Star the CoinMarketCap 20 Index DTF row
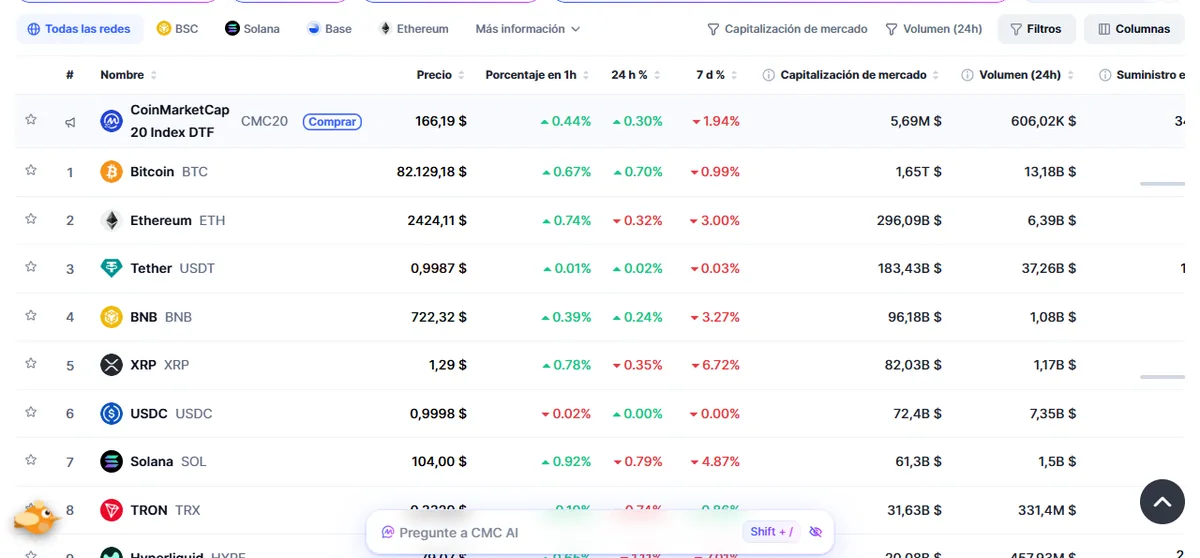Viewport: 1200px width, 558px height. click(31, 120)
